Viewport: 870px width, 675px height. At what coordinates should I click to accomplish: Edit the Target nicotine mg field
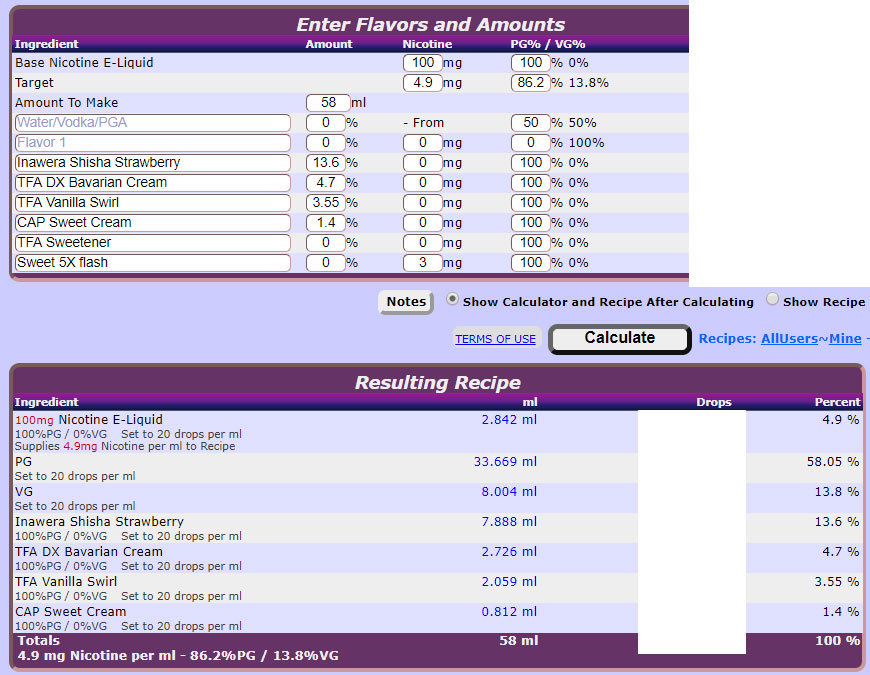(422, 83)
